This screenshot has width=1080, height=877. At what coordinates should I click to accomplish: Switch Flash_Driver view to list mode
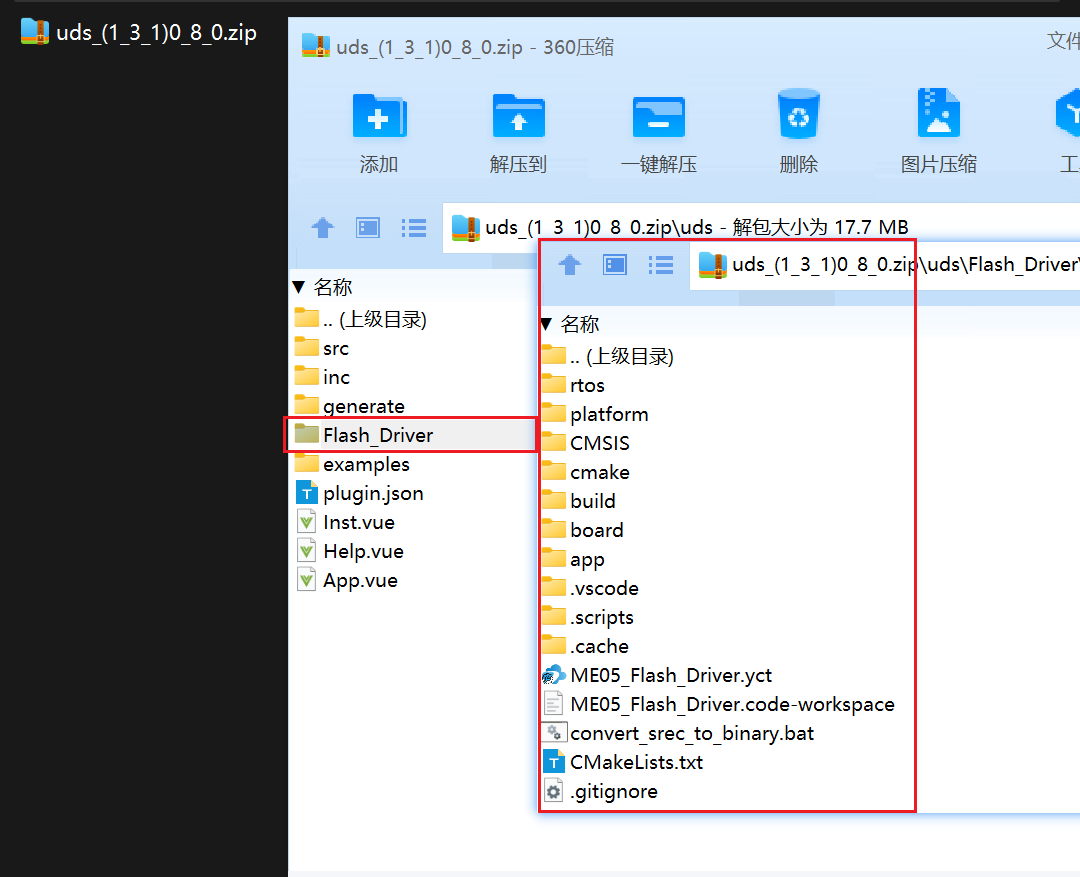click(661, 265)
